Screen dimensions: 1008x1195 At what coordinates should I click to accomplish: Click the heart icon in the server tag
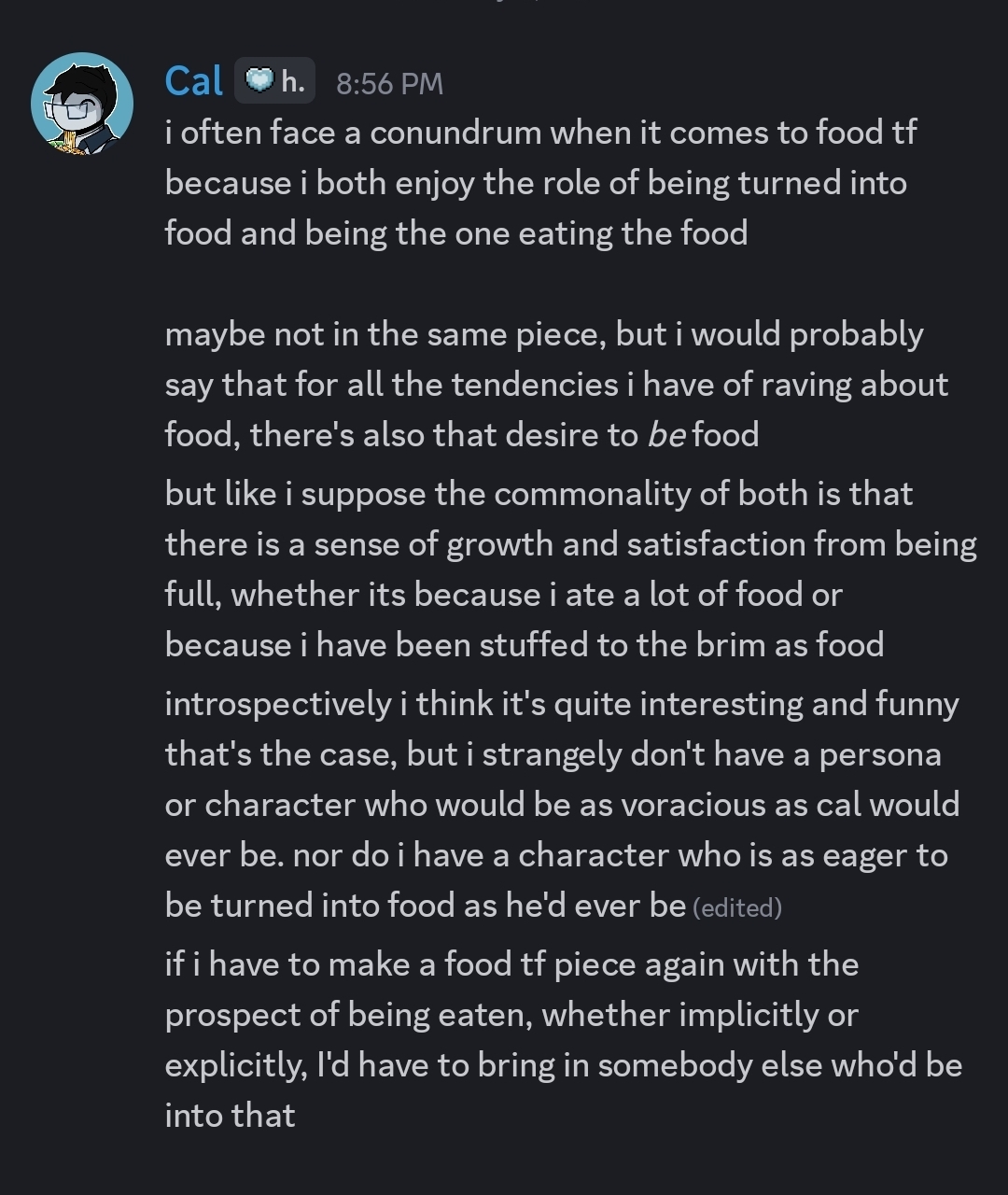(x=259, y=82)
